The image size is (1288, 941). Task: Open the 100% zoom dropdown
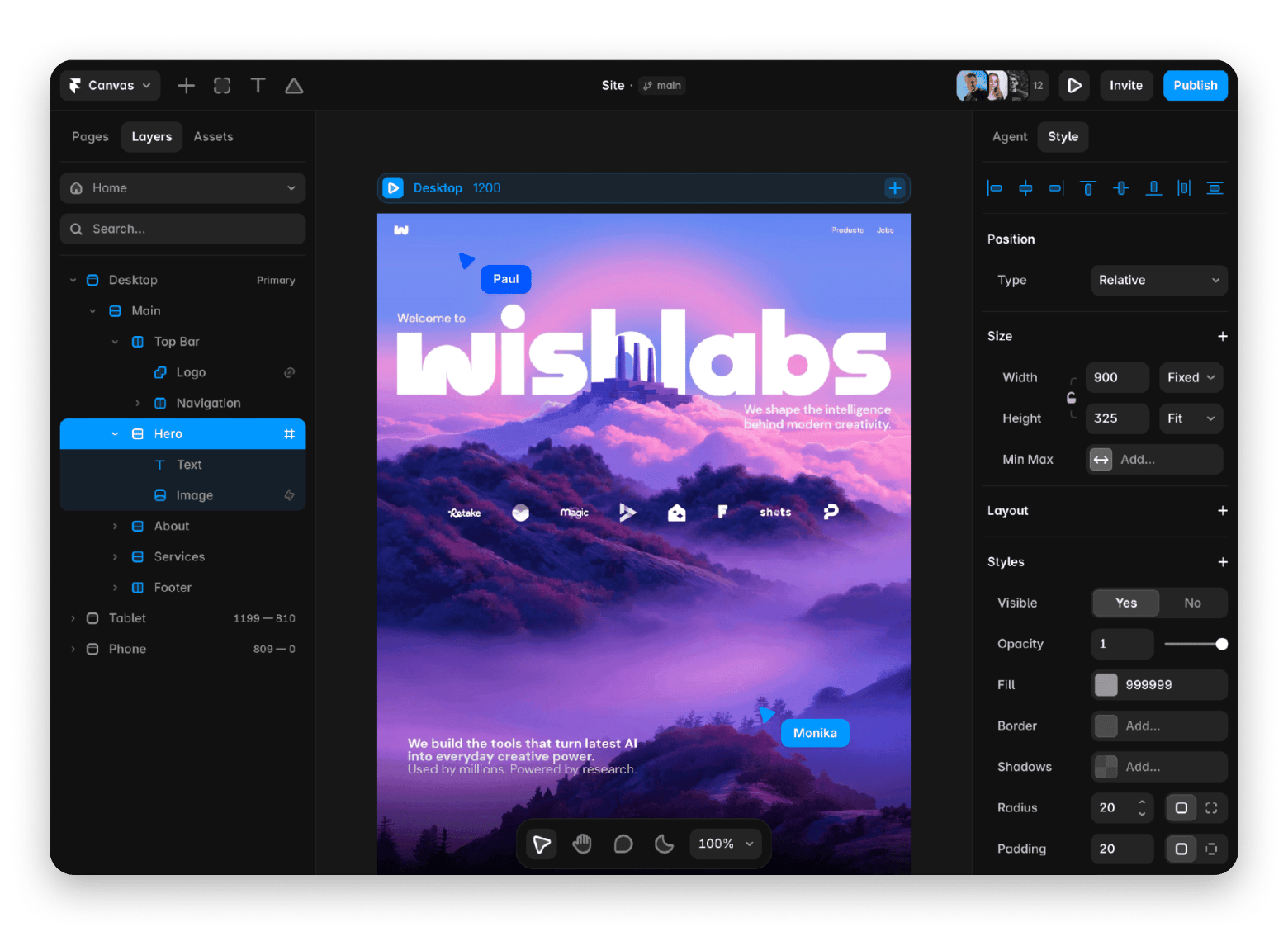tap(726, 844)
